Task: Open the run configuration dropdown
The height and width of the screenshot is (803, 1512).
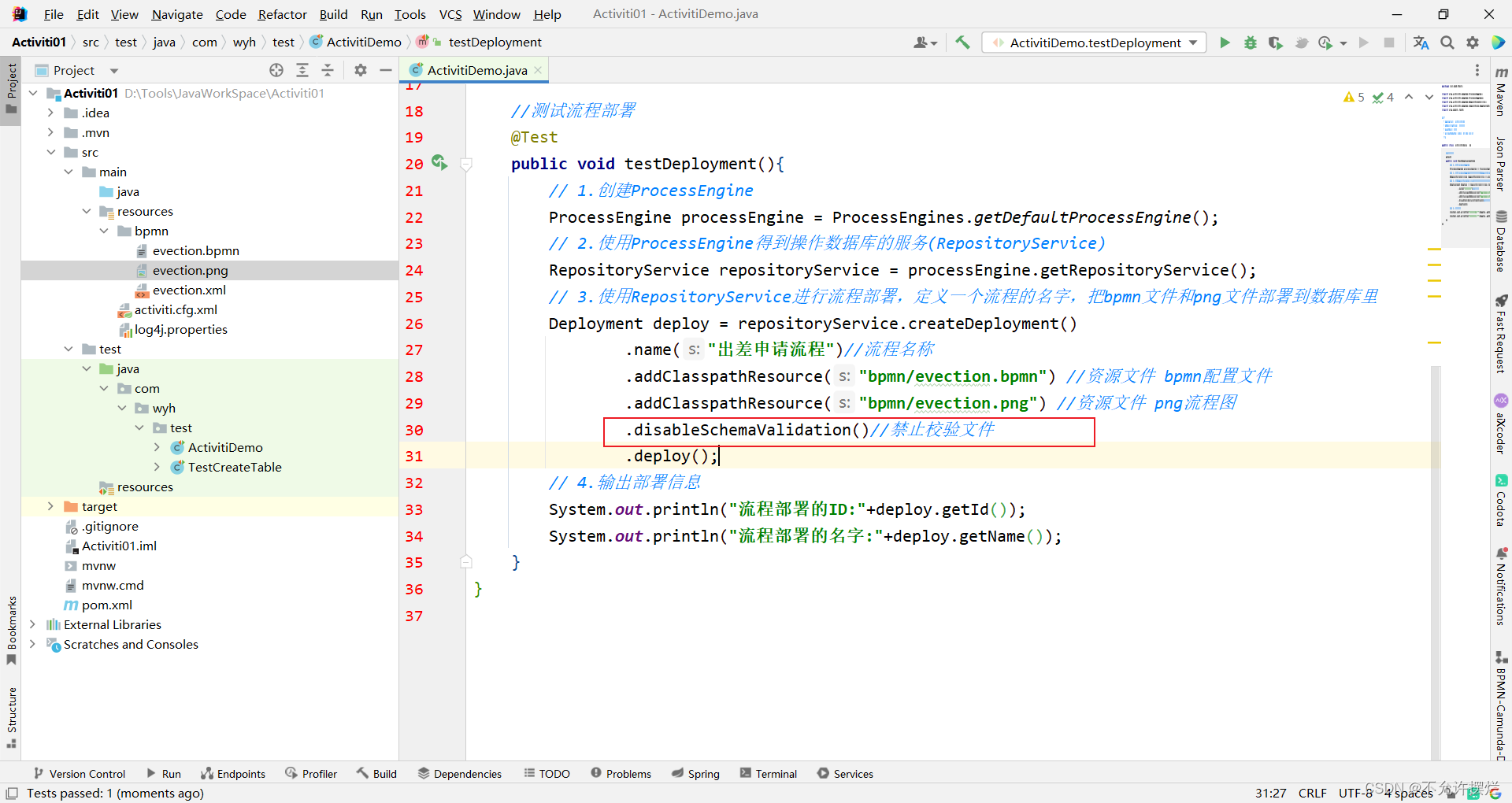Action: (x=1095, y=43)
